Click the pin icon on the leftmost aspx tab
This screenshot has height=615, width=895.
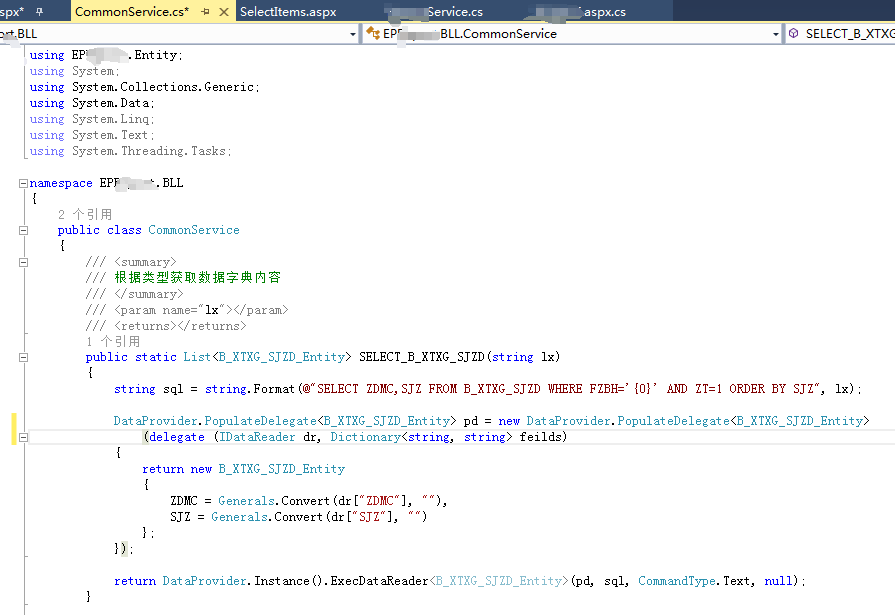coord(40,12)
